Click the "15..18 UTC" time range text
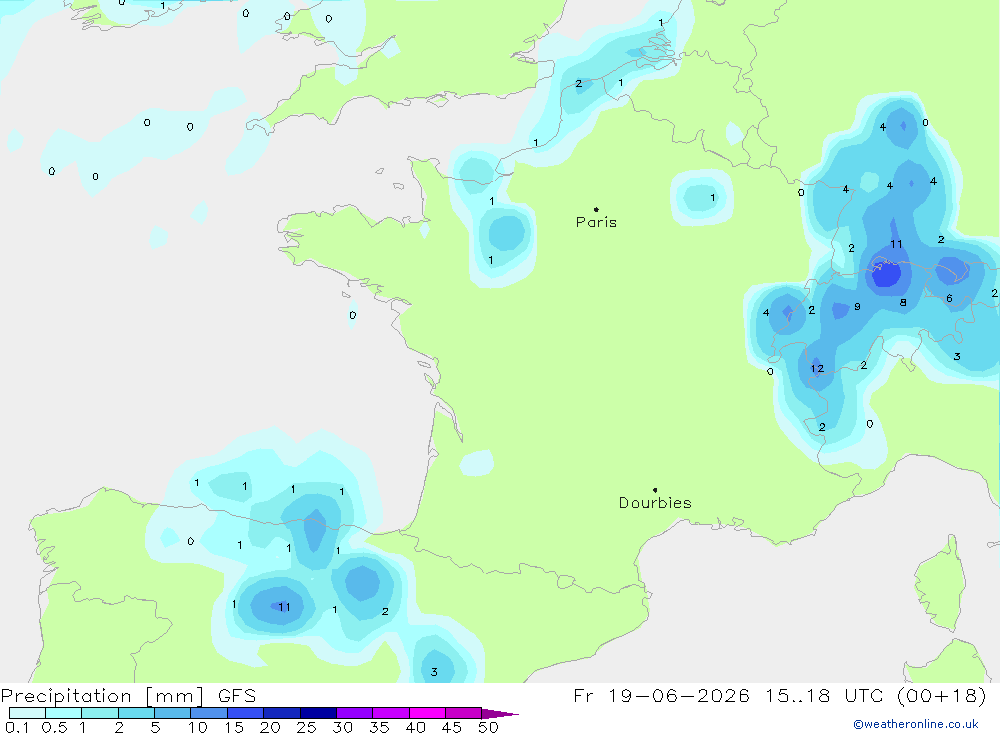1000x733 pixels. point(826,695)
